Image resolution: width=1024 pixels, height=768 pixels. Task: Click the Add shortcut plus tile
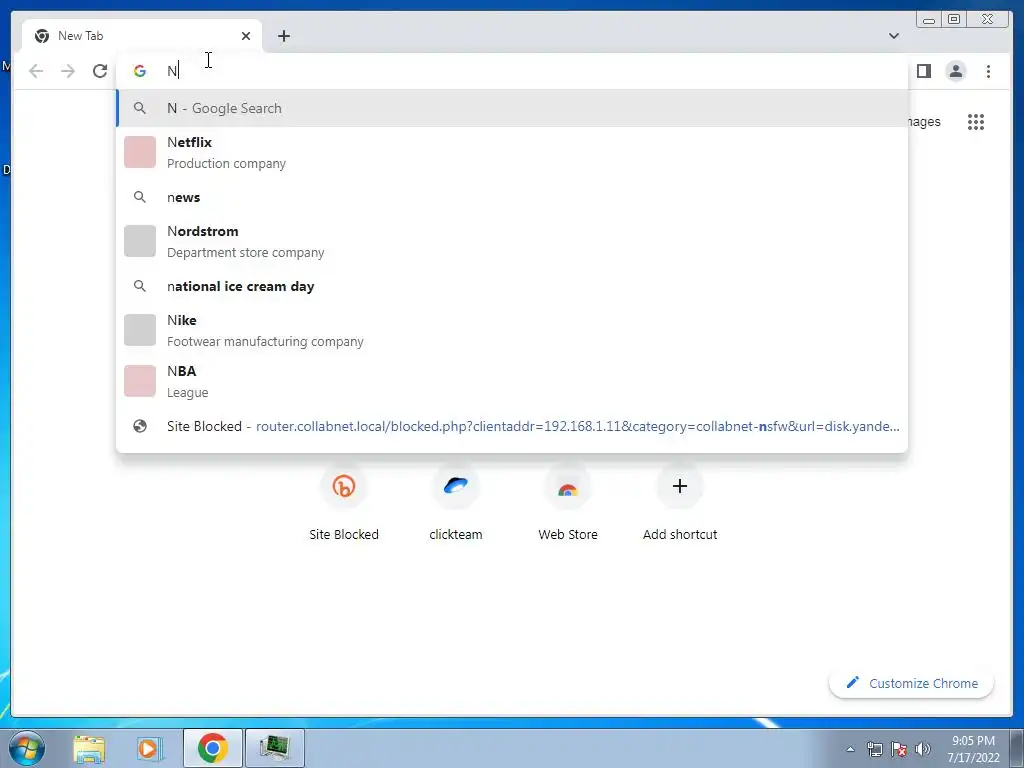(680, 503)
